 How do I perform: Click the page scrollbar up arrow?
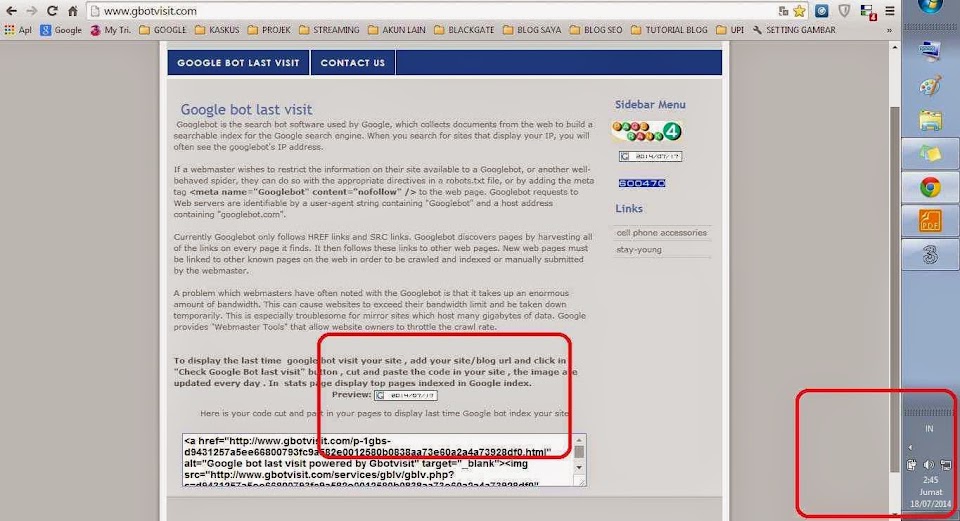pyautogui.click(x=894, y=47)
